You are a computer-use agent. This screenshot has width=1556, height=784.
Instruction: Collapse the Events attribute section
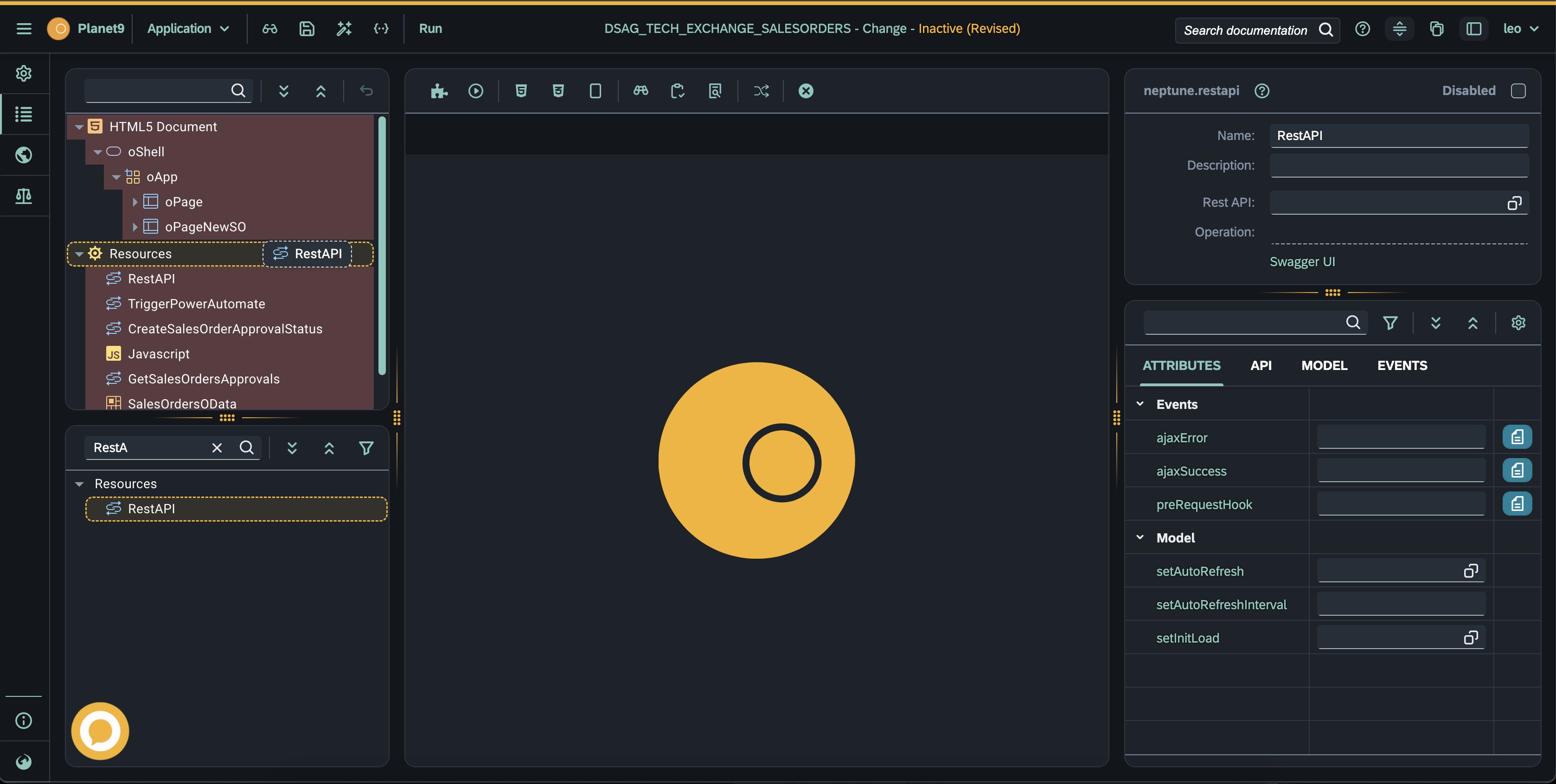pyautogui.click(x=1140, y=404)
